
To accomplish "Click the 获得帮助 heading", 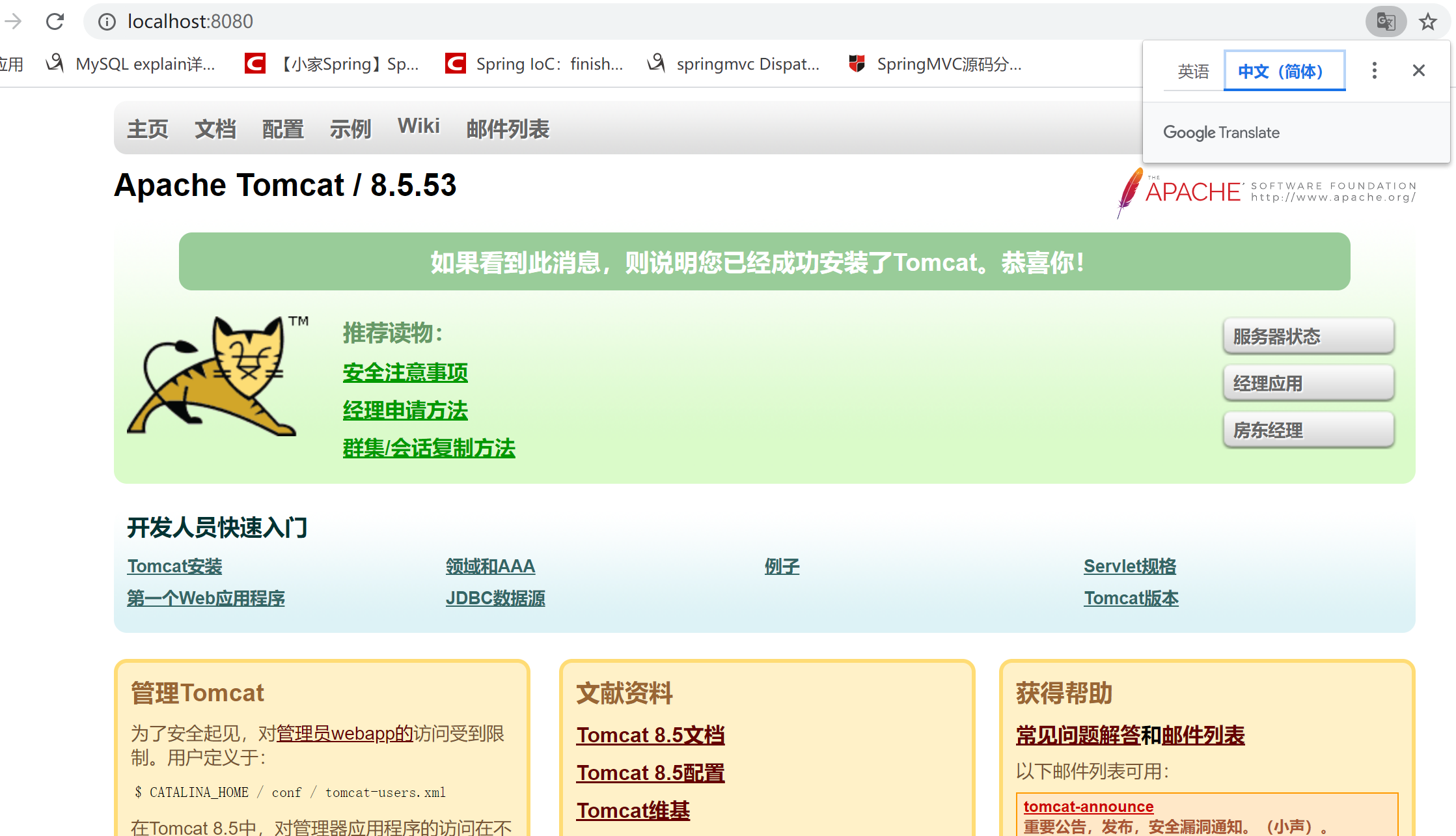I will 1064,693.
